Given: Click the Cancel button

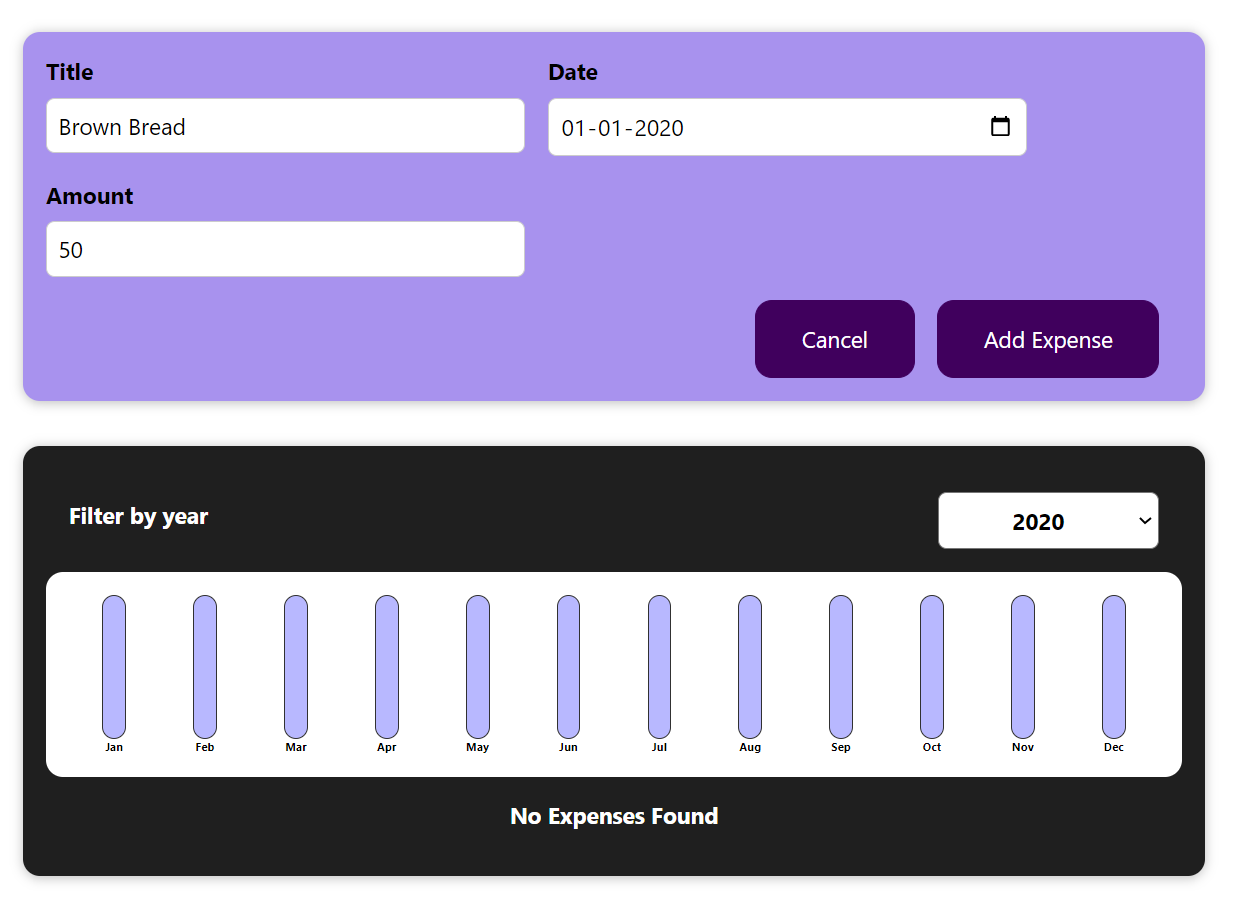Looking at the screenshot, I should [x=834, y=339].
